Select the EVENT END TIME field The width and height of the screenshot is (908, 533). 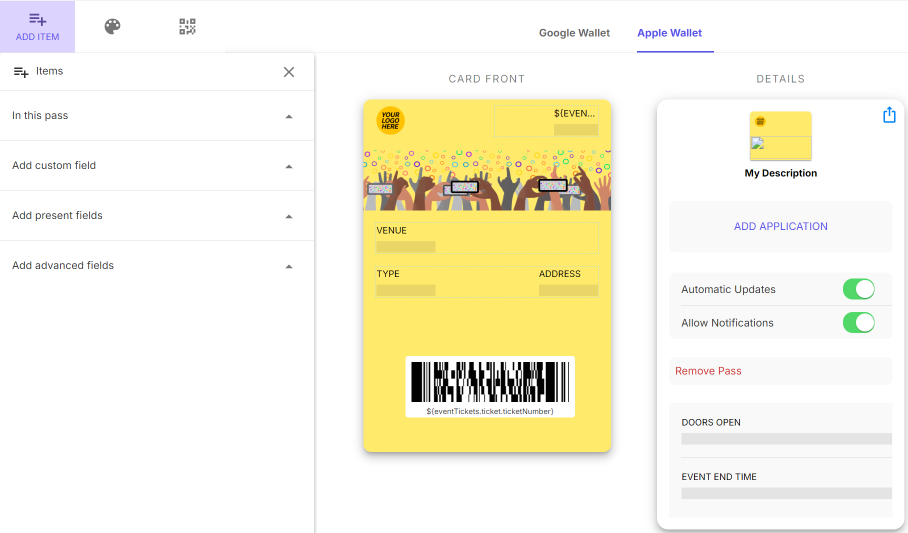(786, 486)
